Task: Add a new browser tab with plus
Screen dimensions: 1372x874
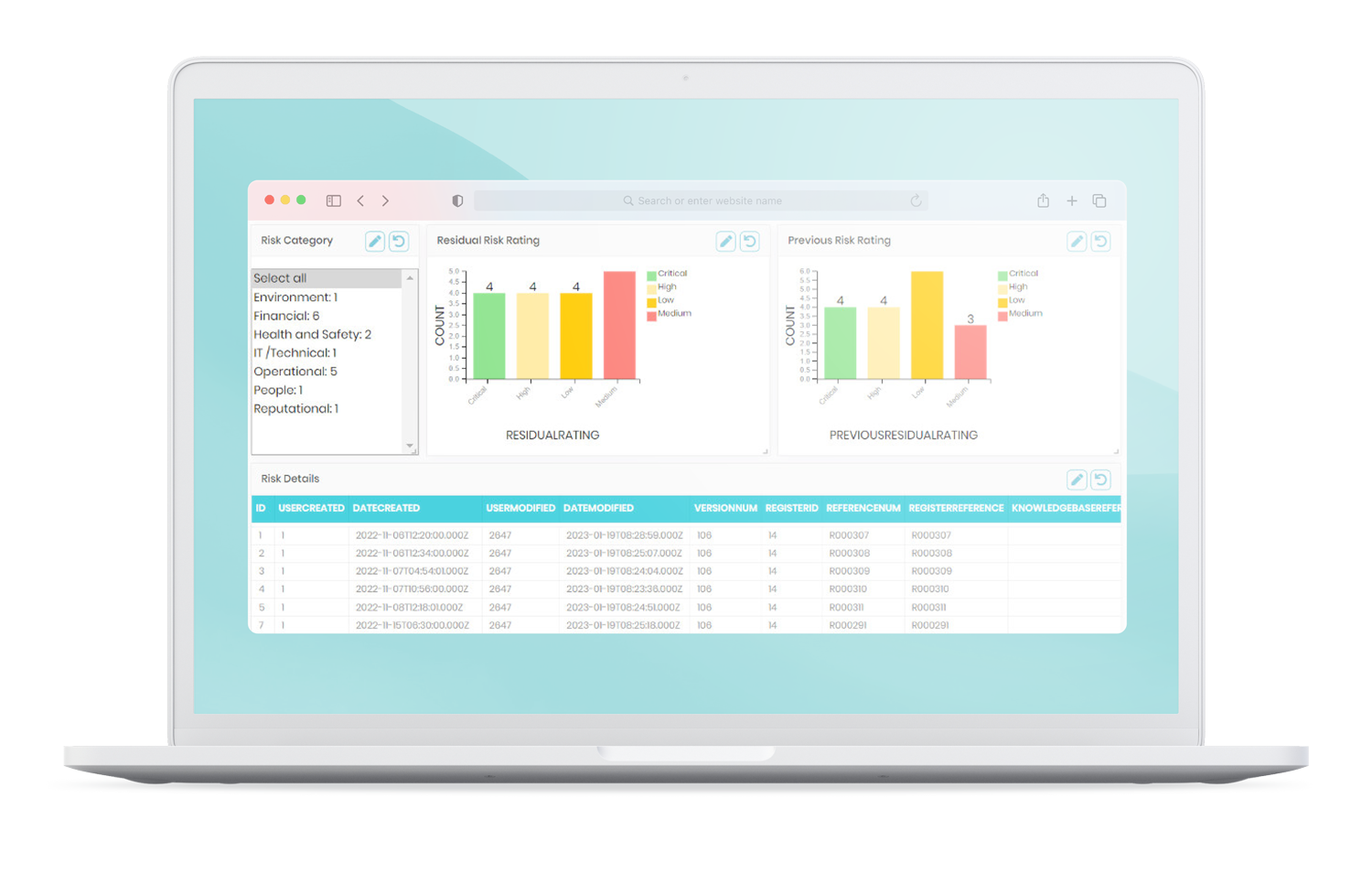Action: 1071,200
